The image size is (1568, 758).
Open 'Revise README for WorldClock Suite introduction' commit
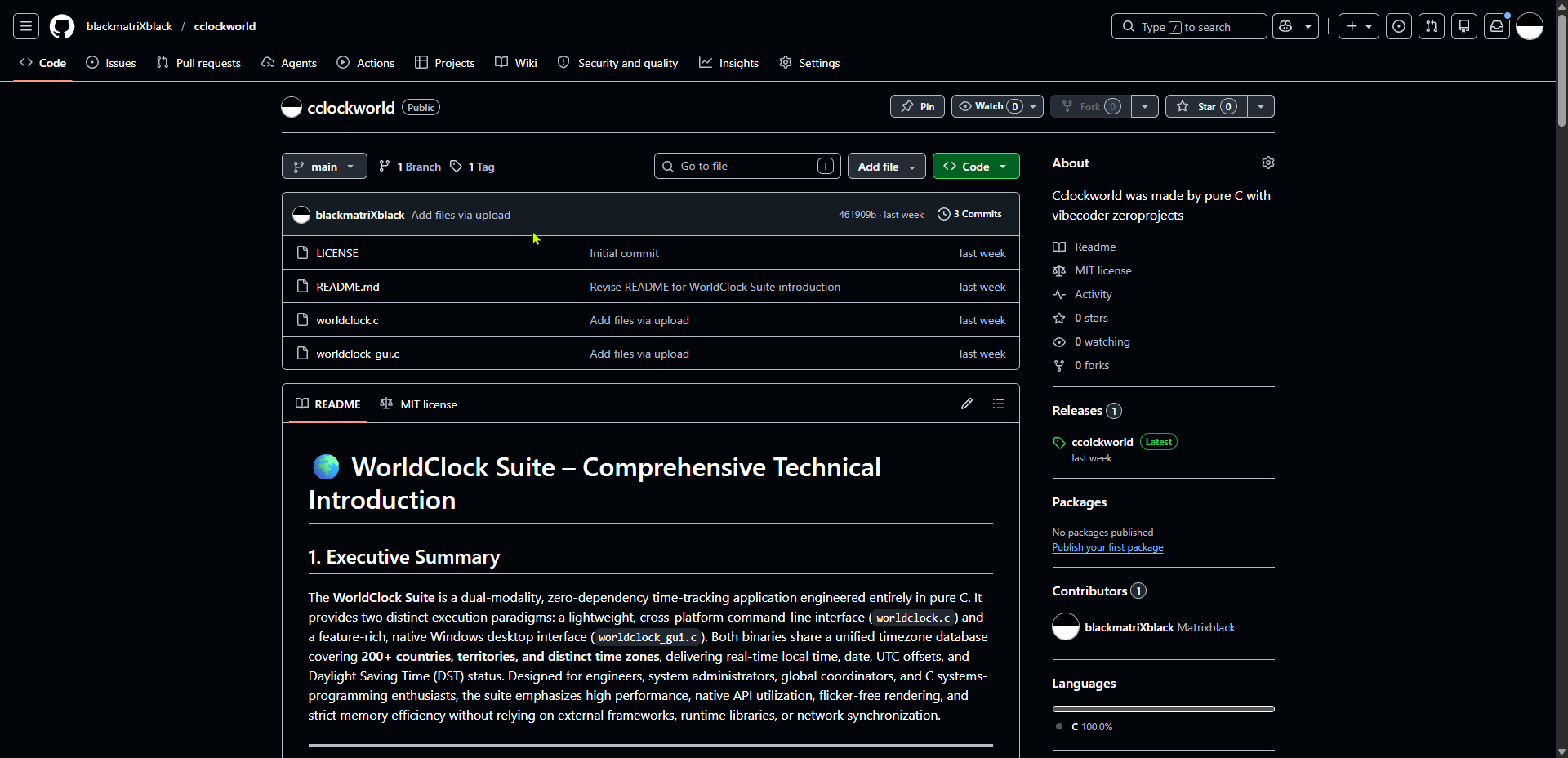point(715,287)
